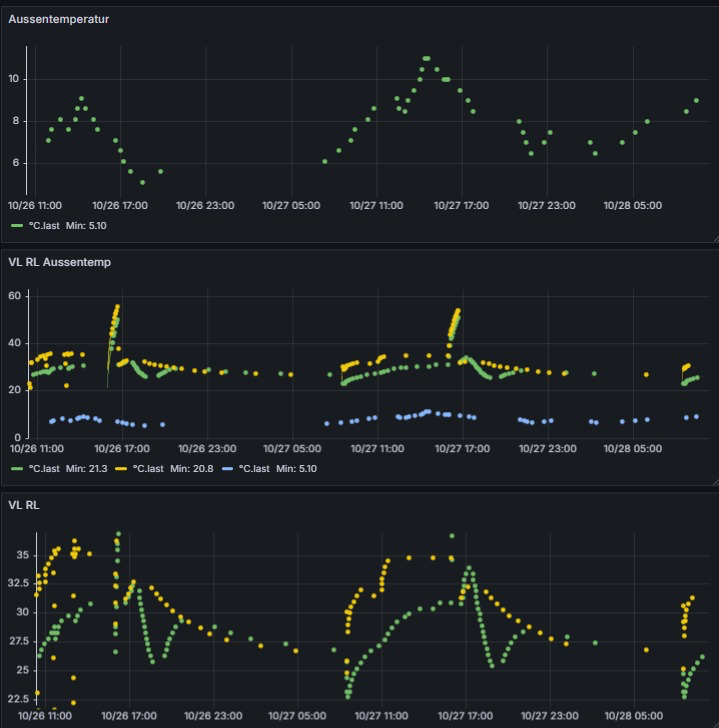
Task: Click lowest green data point in Aussentemperatur chart
Action: tap(142, 182)
